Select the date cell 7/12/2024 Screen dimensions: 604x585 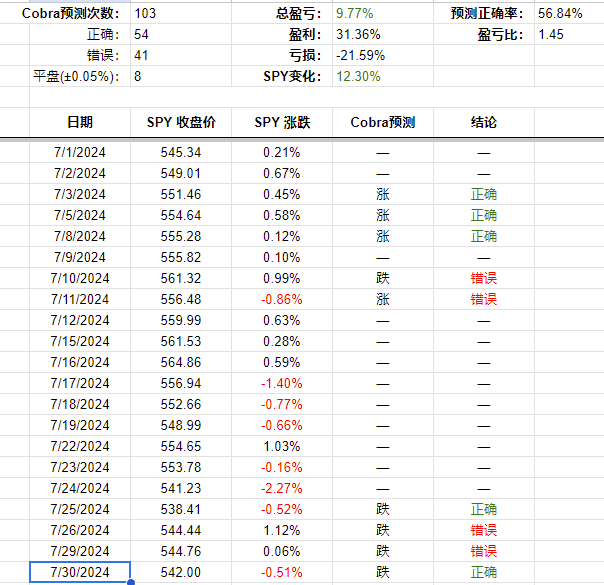coord(80,320)
